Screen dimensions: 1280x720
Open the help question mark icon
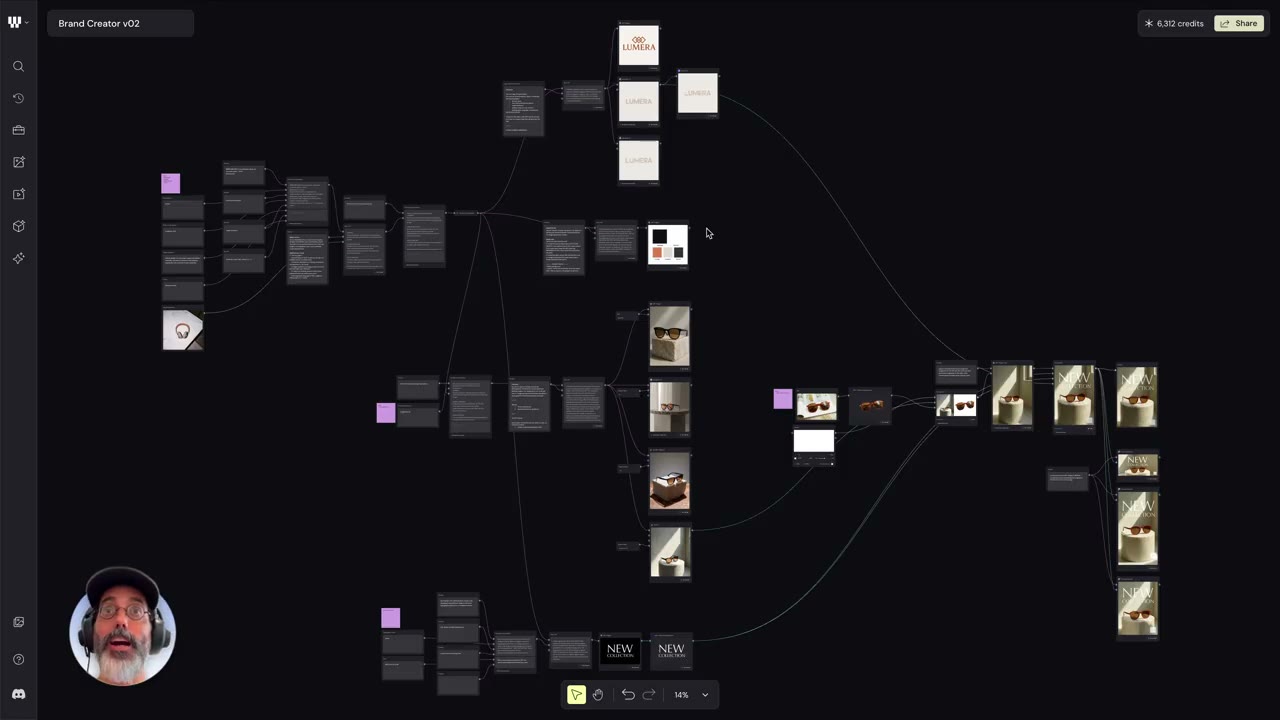pos(18,659)
